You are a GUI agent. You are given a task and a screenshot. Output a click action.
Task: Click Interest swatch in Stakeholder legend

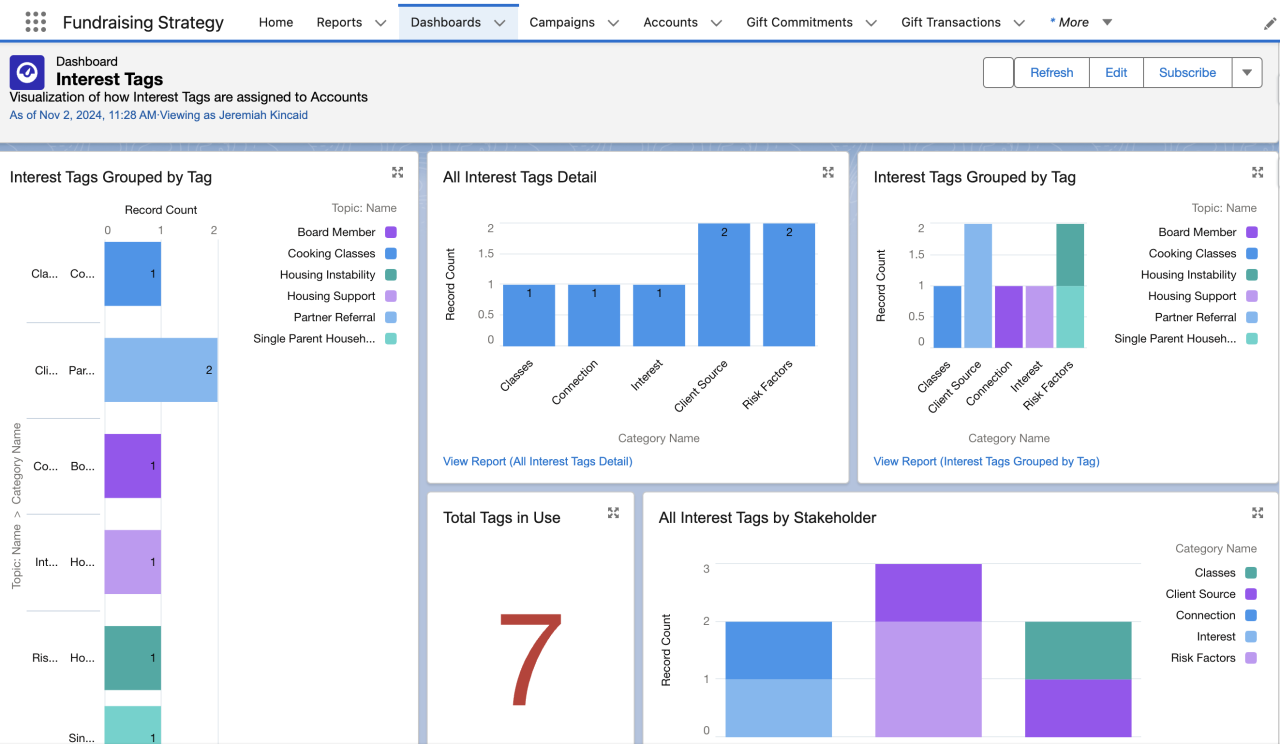click(1251, 637)
